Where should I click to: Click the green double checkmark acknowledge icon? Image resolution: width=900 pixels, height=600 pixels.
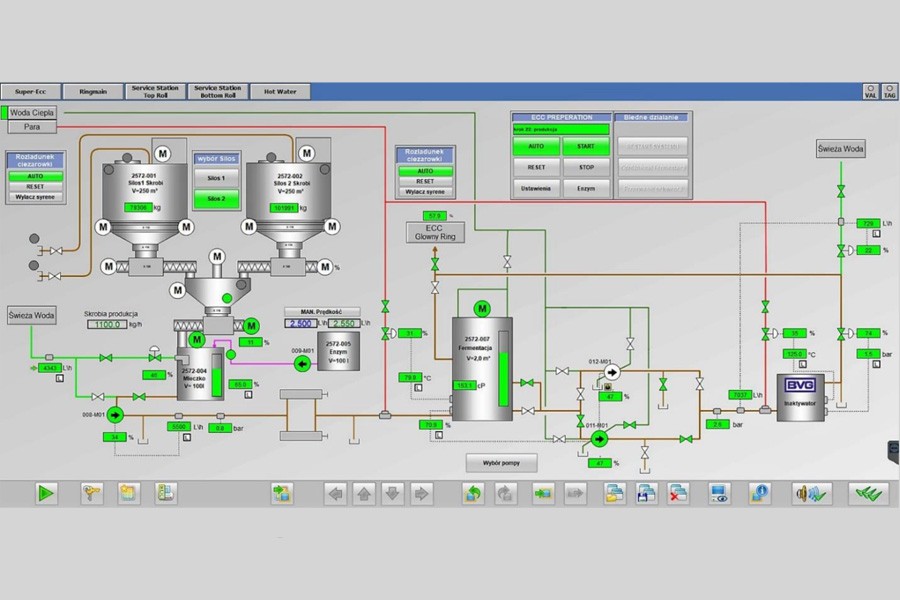click(x=868, y=492)
